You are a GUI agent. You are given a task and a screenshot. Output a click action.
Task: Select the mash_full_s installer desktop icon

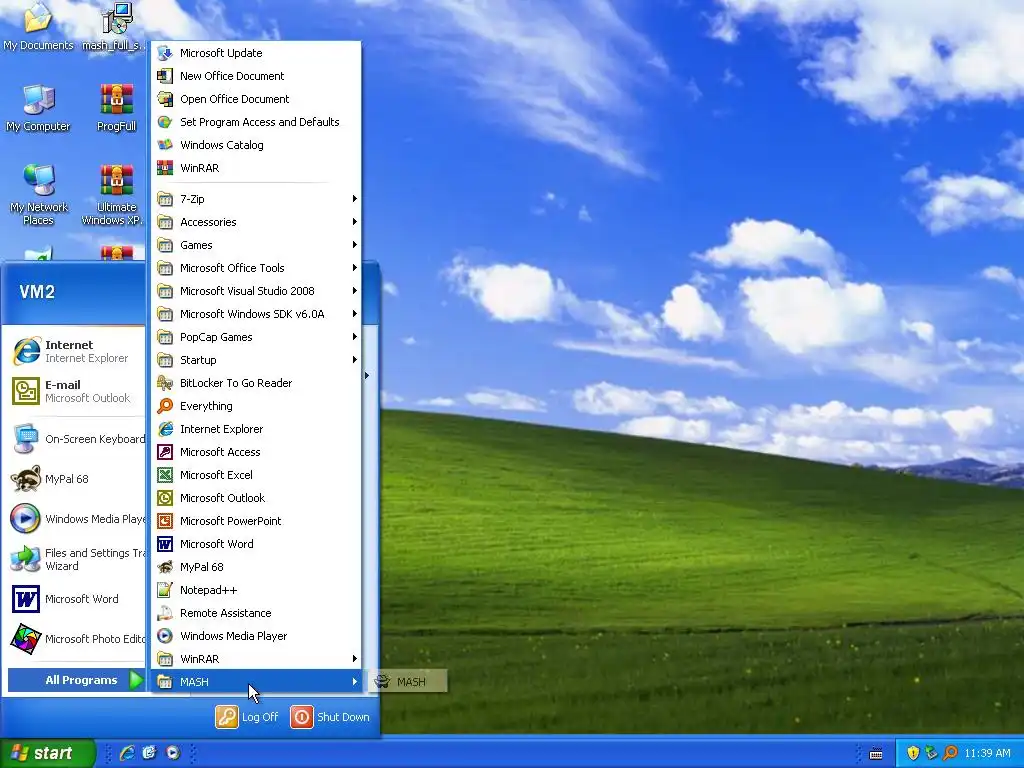tap(115, 26)
